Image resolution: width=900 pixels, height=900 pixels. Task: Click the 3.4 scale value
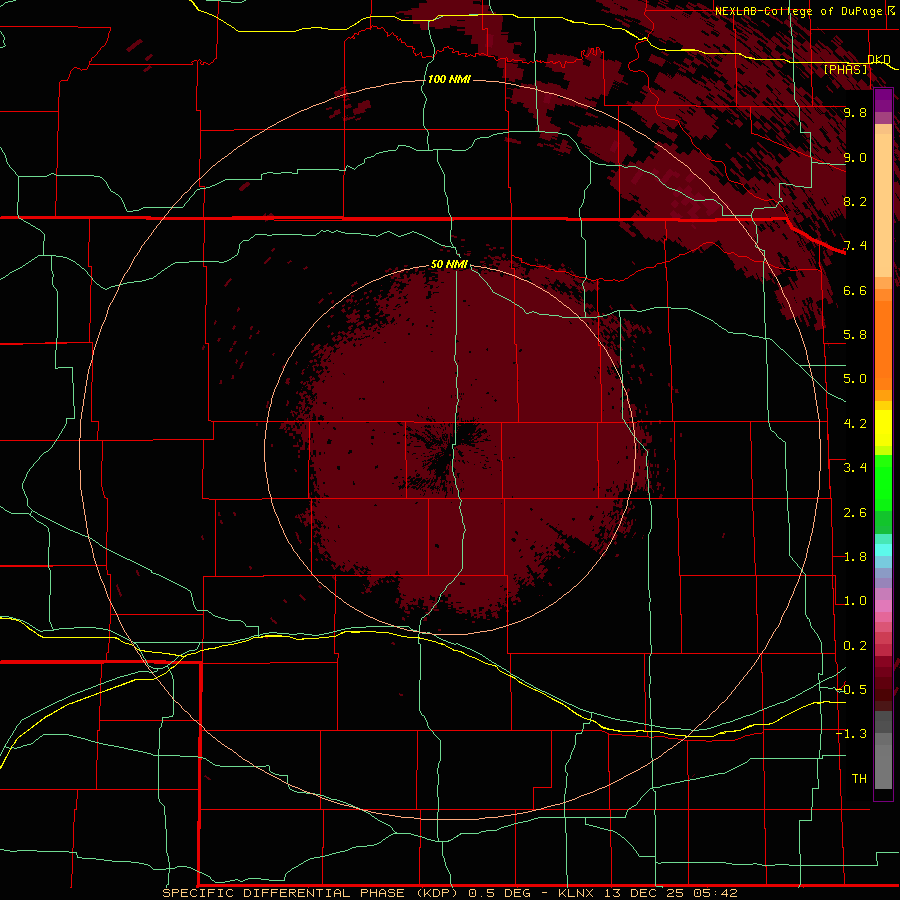coord(855,468)
